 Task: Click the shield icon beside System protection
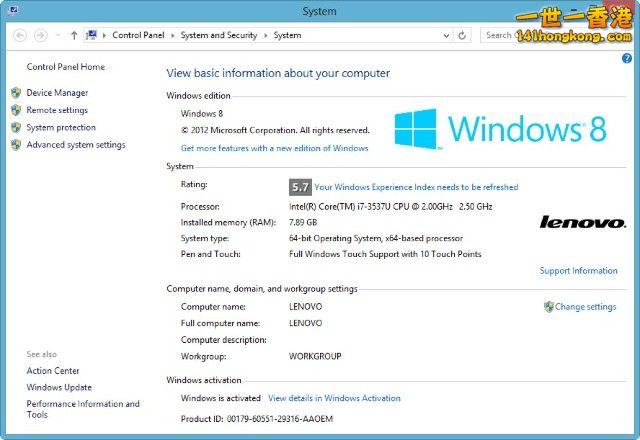click(x=16, y=127)
